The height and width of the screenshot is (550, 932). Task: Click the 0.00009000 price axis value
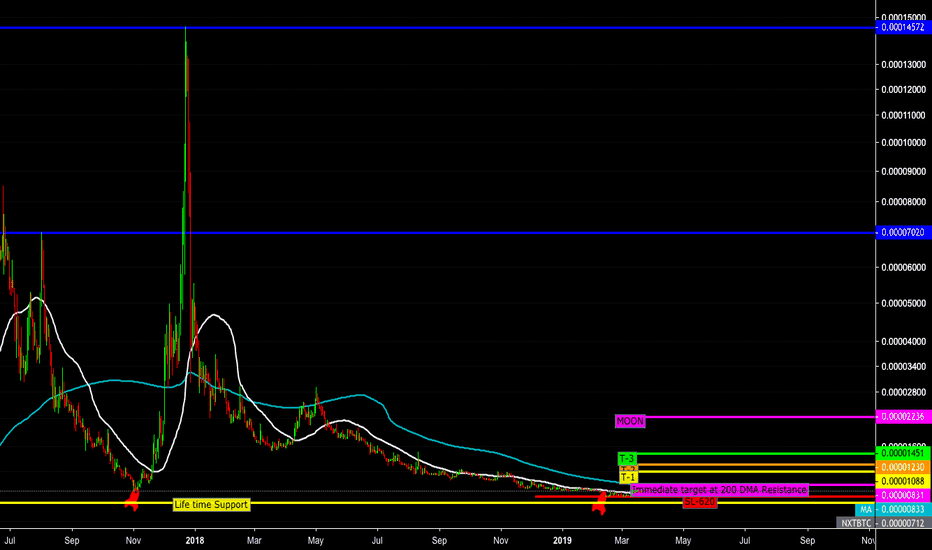903,172
